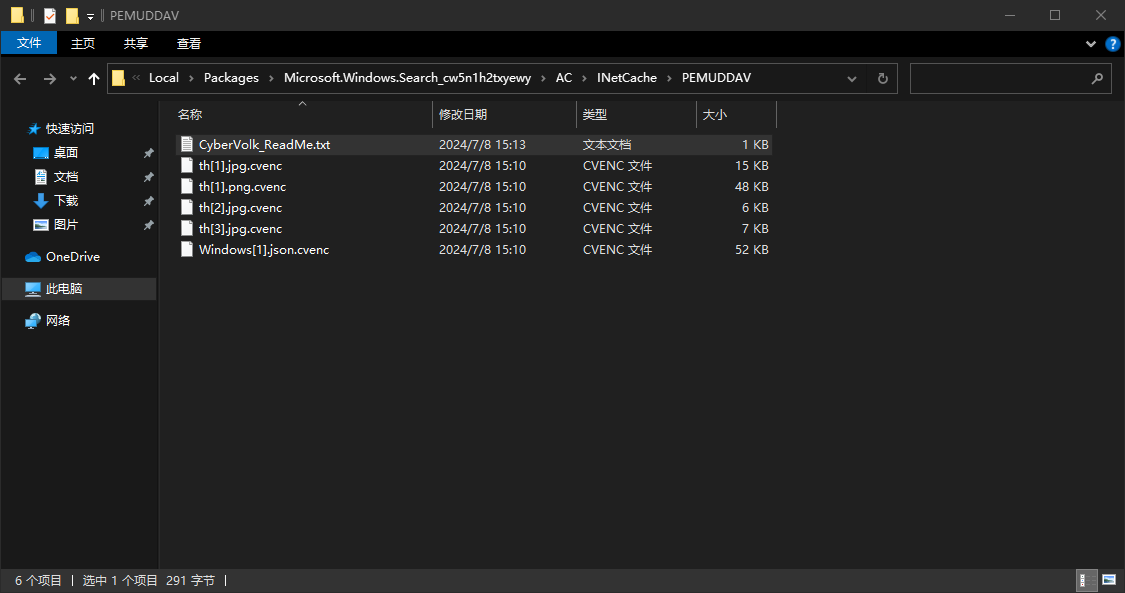Click the 文本文档 type cell
The image size is (1125, 593).
pyautogui.click(x=607, y=145)
